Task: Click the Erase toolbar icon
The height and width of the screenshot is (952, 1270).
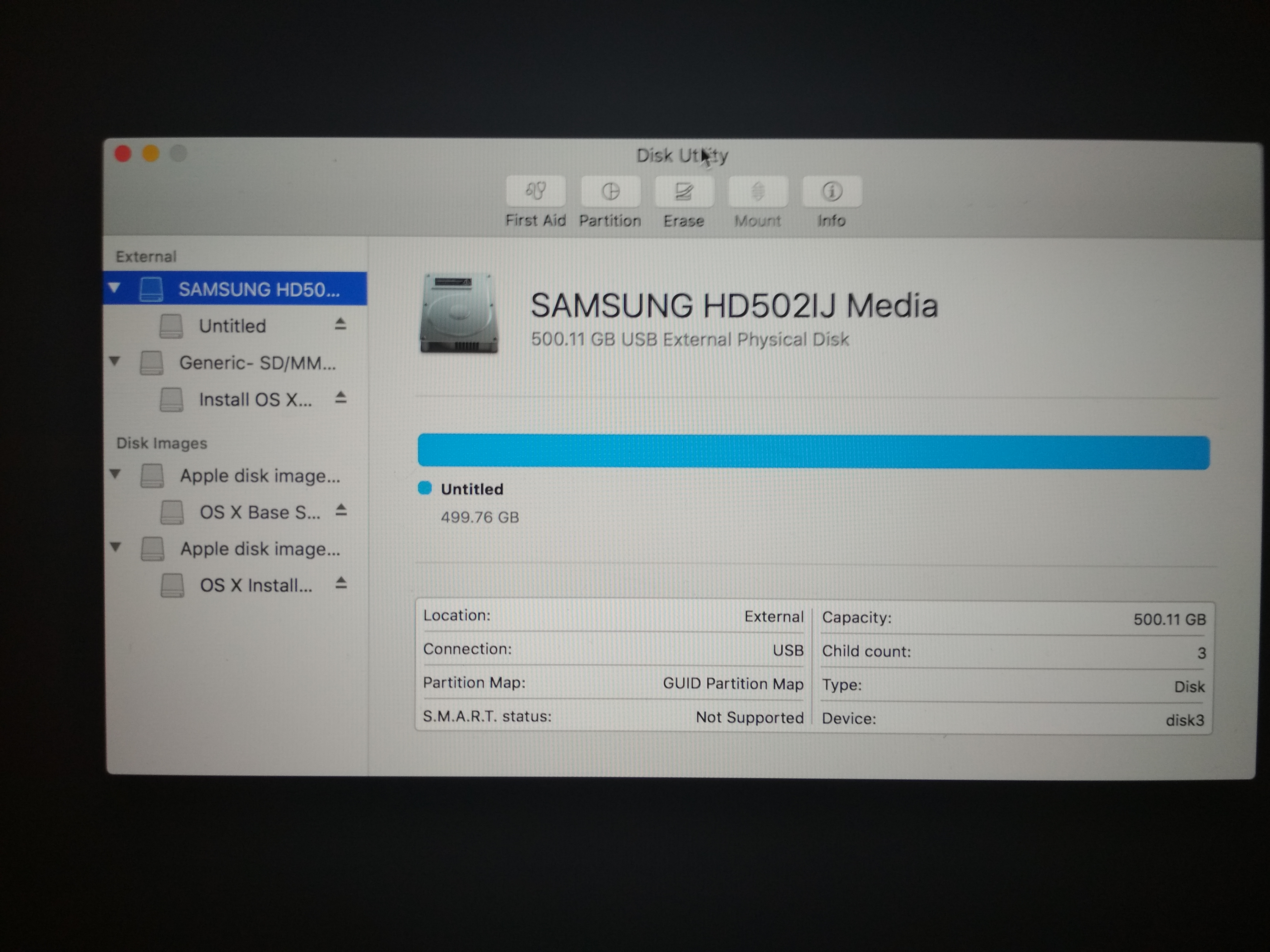Action: tap(684, 191)
